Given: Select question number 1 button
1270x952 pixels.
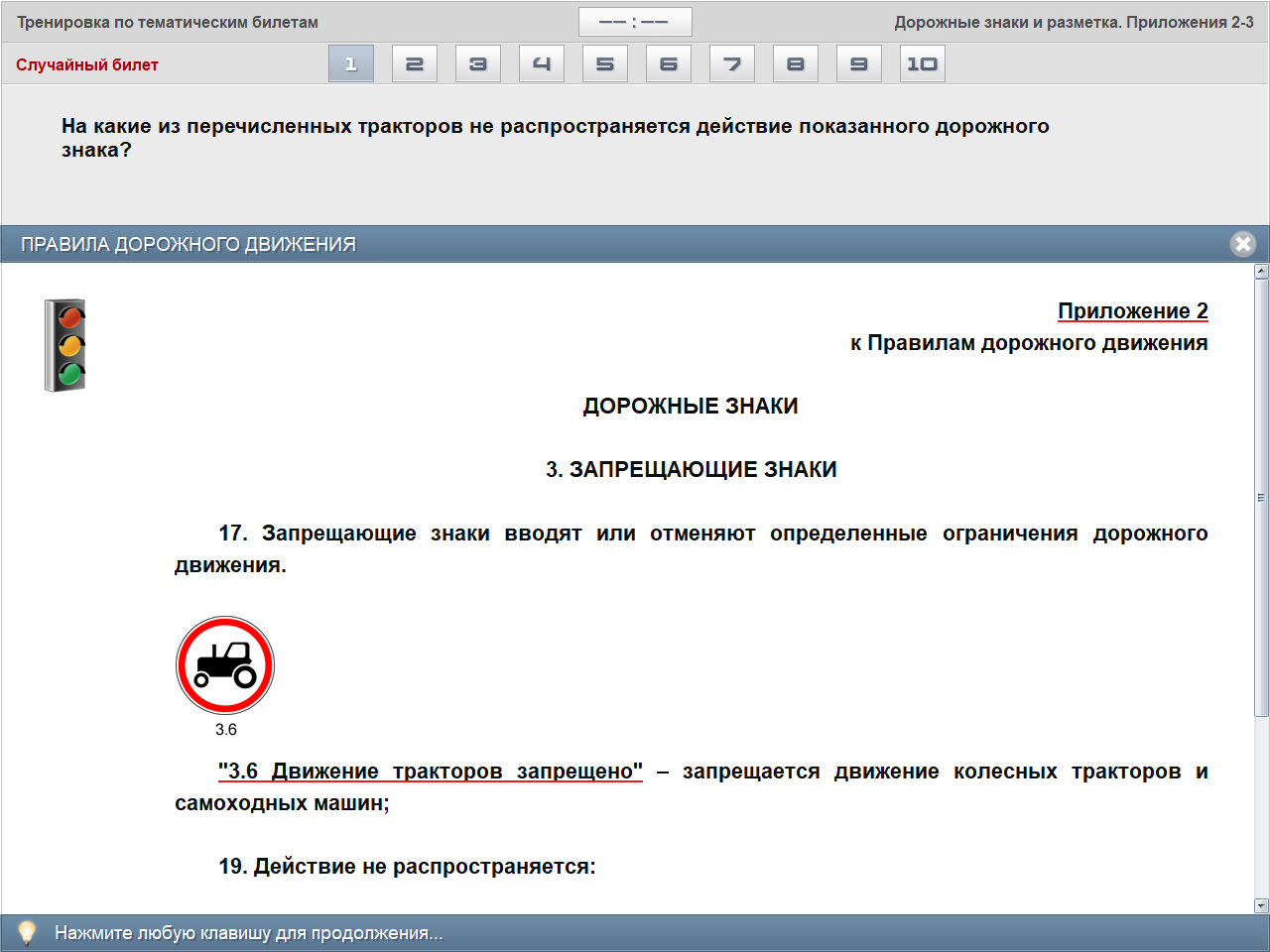Looking at the screenshot, I should [x=351, y=63].
